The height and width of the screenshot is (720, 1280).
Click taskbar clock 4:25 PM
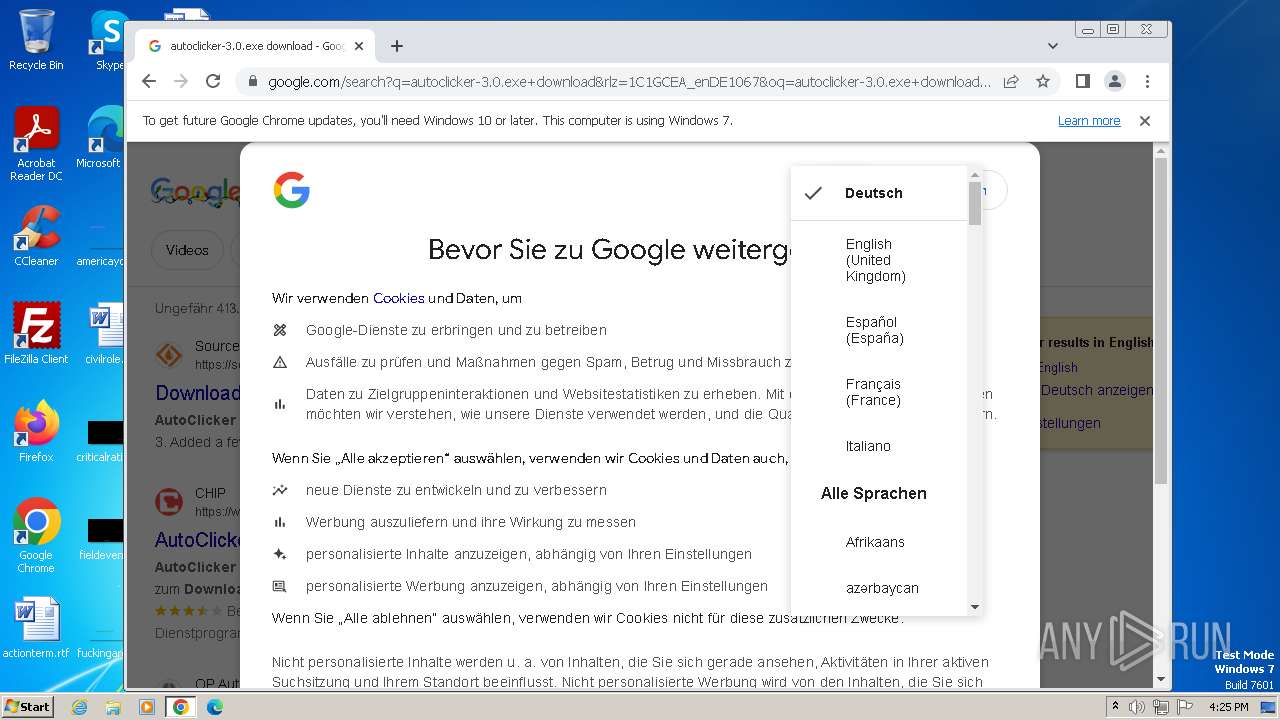[x=1228, y=707]
